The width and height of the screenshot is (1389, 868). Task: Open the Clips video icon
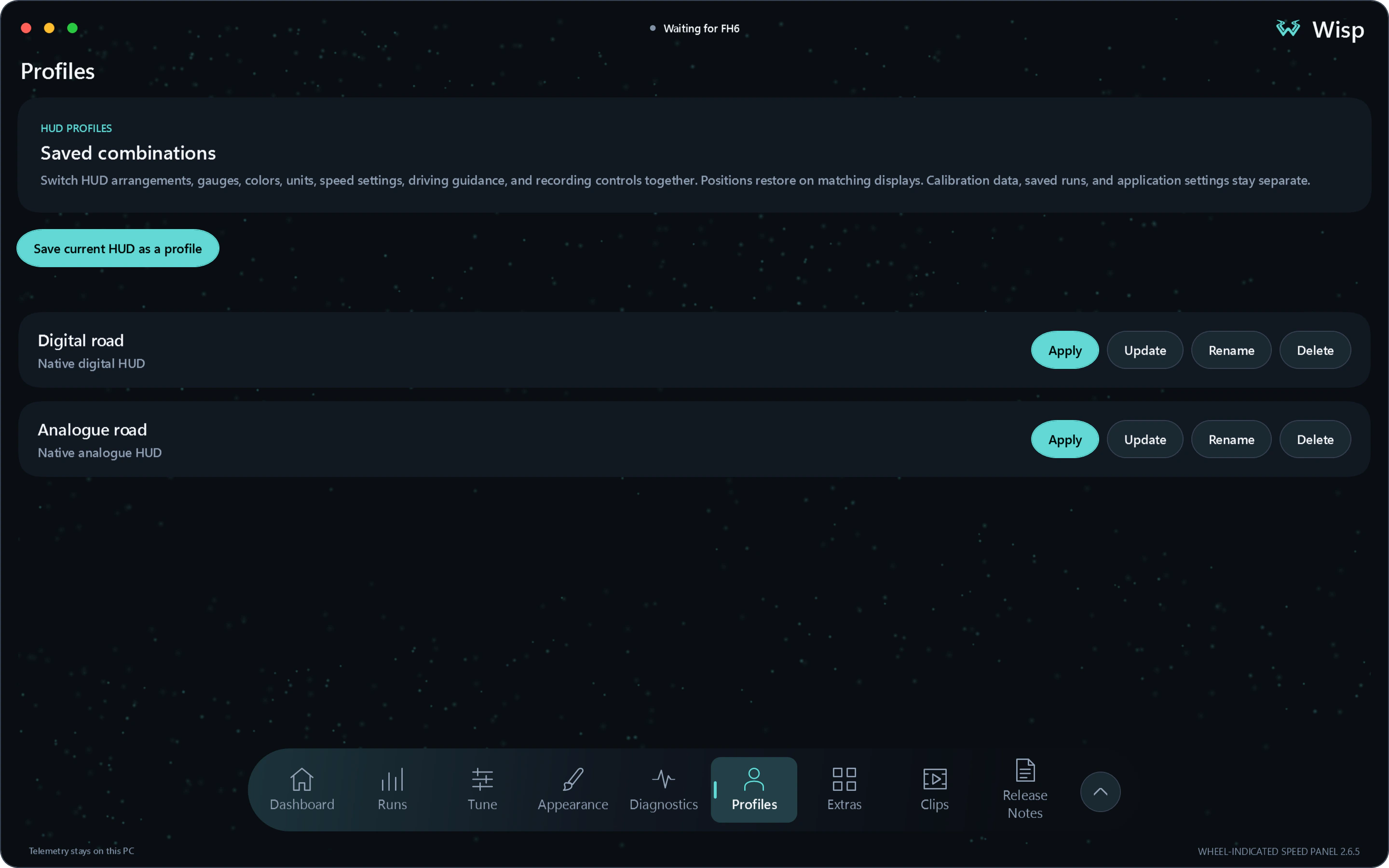pyautogui.click(x=934, y=779)
